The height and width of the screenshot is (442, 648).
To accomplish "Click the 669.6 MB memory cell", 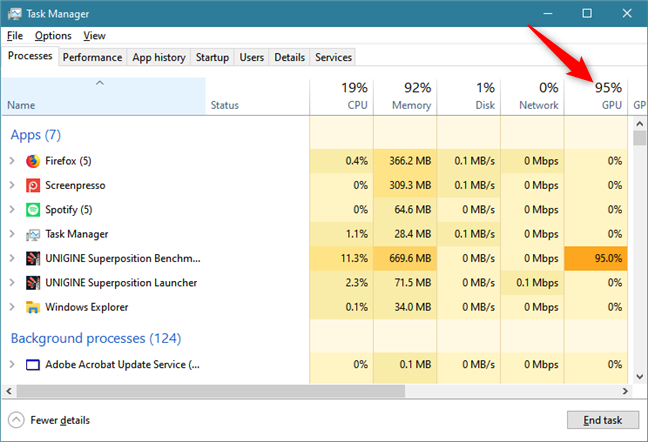I will click(x=405, y=258).
